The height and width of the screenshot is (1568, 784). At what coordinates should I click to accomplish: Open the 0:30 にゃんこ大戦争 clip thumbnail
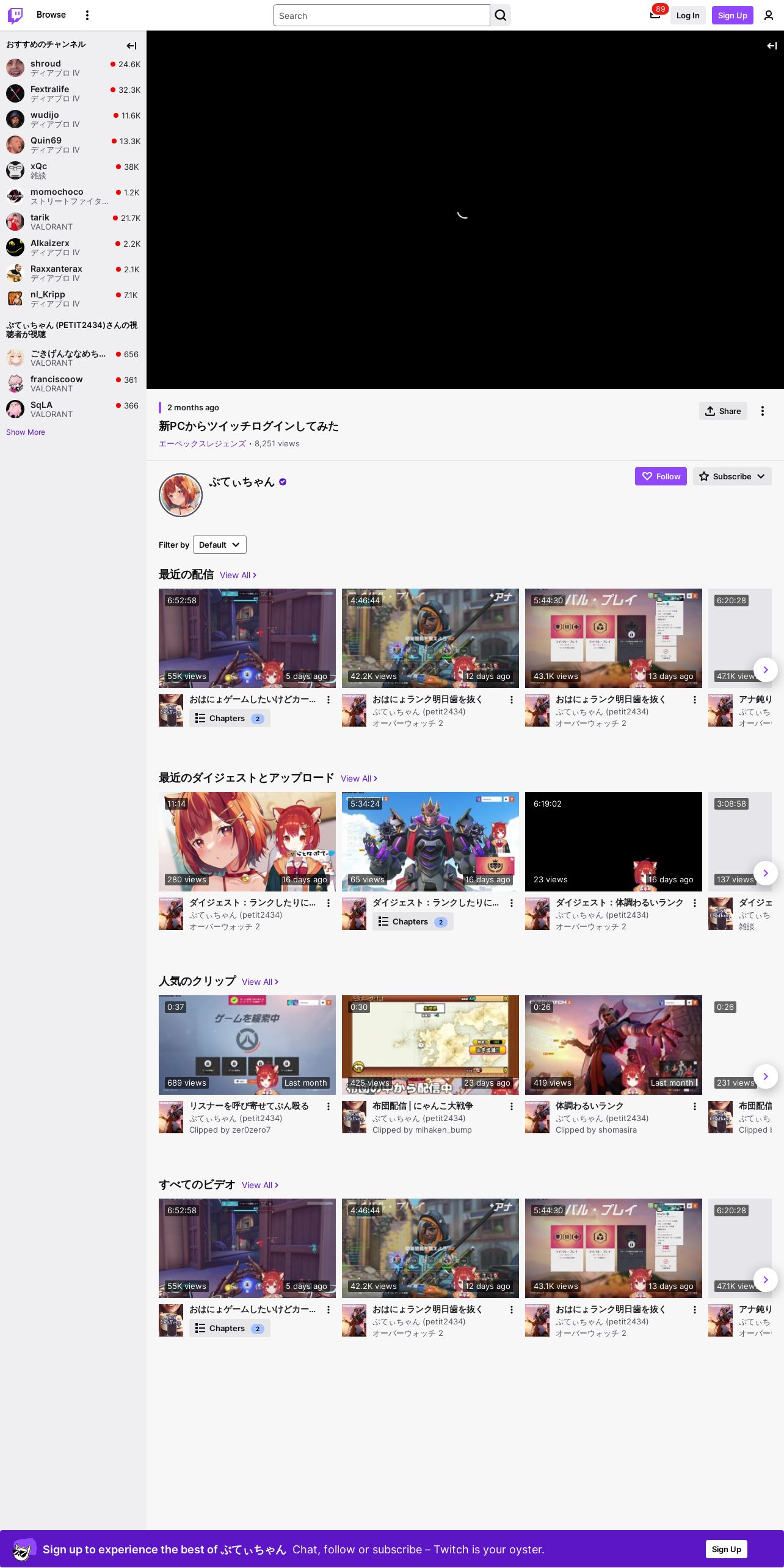click(x=430, y=1045)
